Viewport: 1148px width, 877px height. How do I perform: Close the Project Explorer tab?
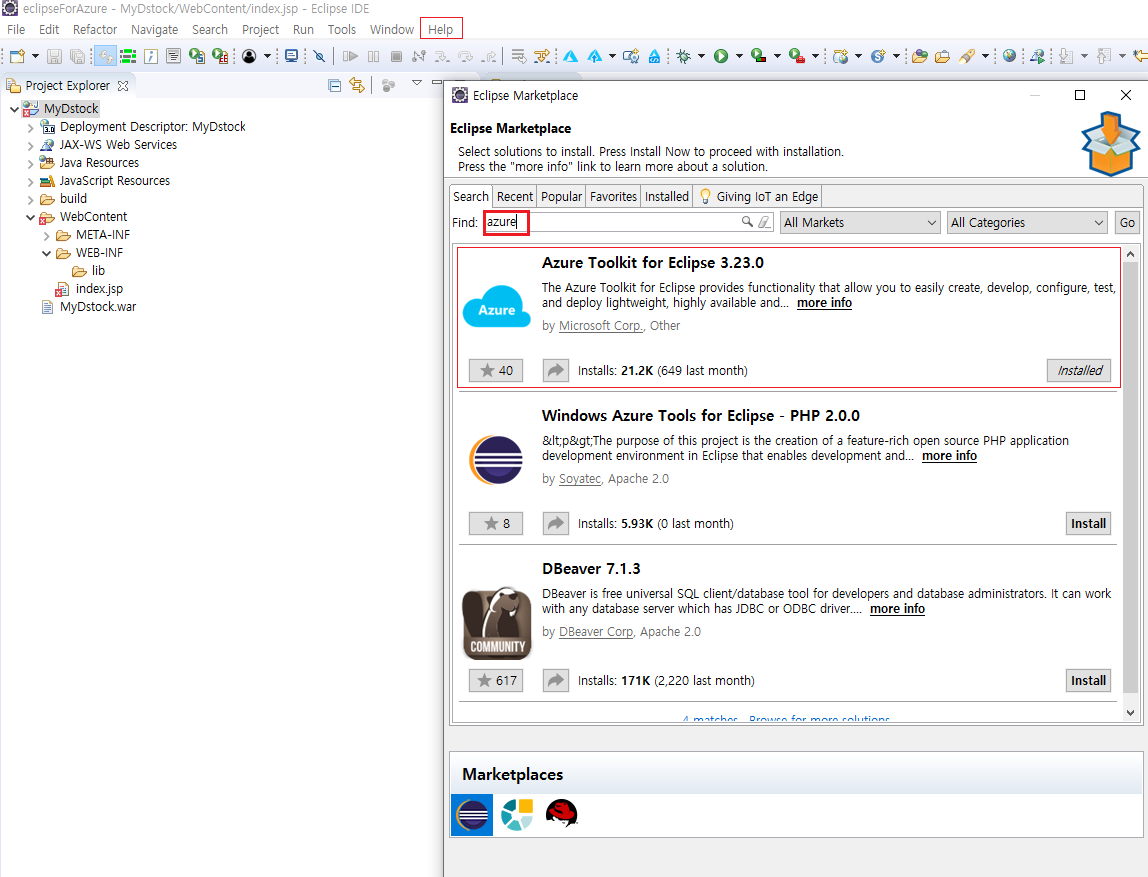123,86
